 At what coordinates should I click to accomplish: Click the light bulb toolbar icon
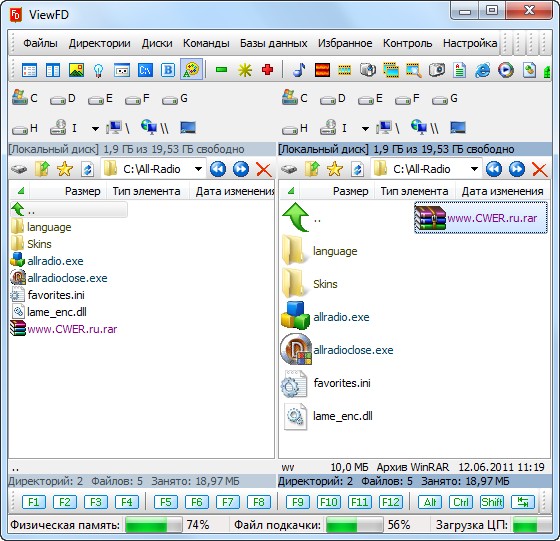point(99,70)
